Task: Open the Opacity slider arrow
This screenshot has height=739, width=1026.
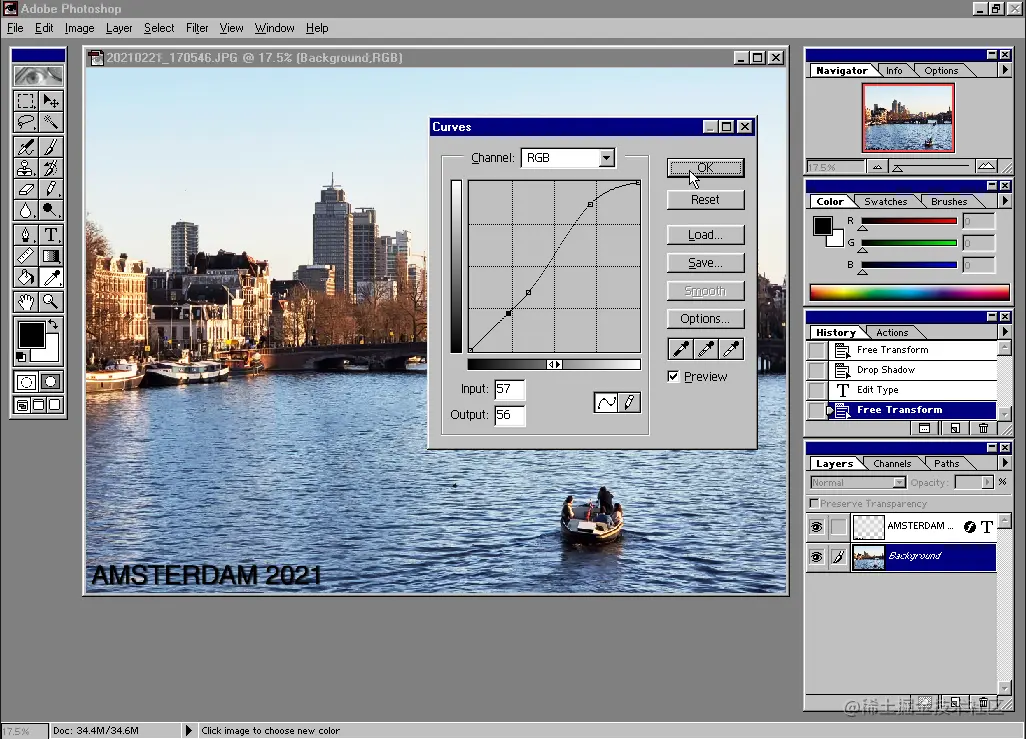Action: (x=987, y=482)
